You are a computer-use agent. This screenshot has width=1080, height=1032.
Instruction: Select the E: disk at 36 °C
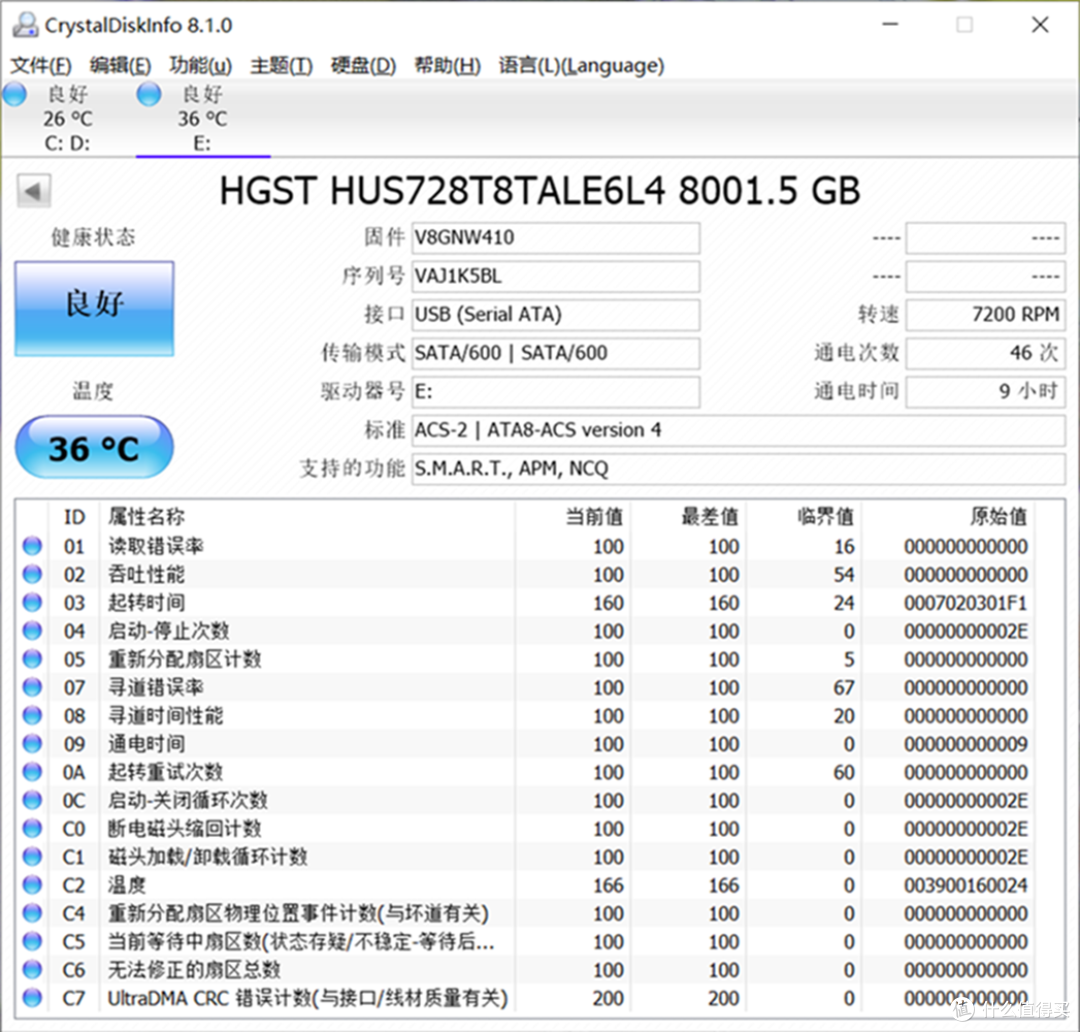[202, 118]
